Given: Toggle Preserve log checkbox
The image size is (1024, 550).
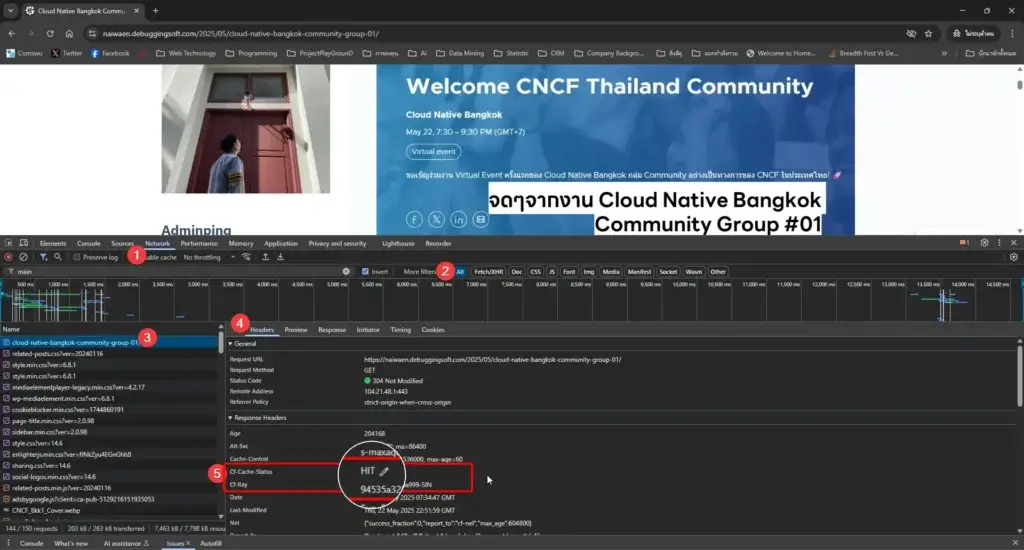Looking at the screenshot, I should click(76, 257).
